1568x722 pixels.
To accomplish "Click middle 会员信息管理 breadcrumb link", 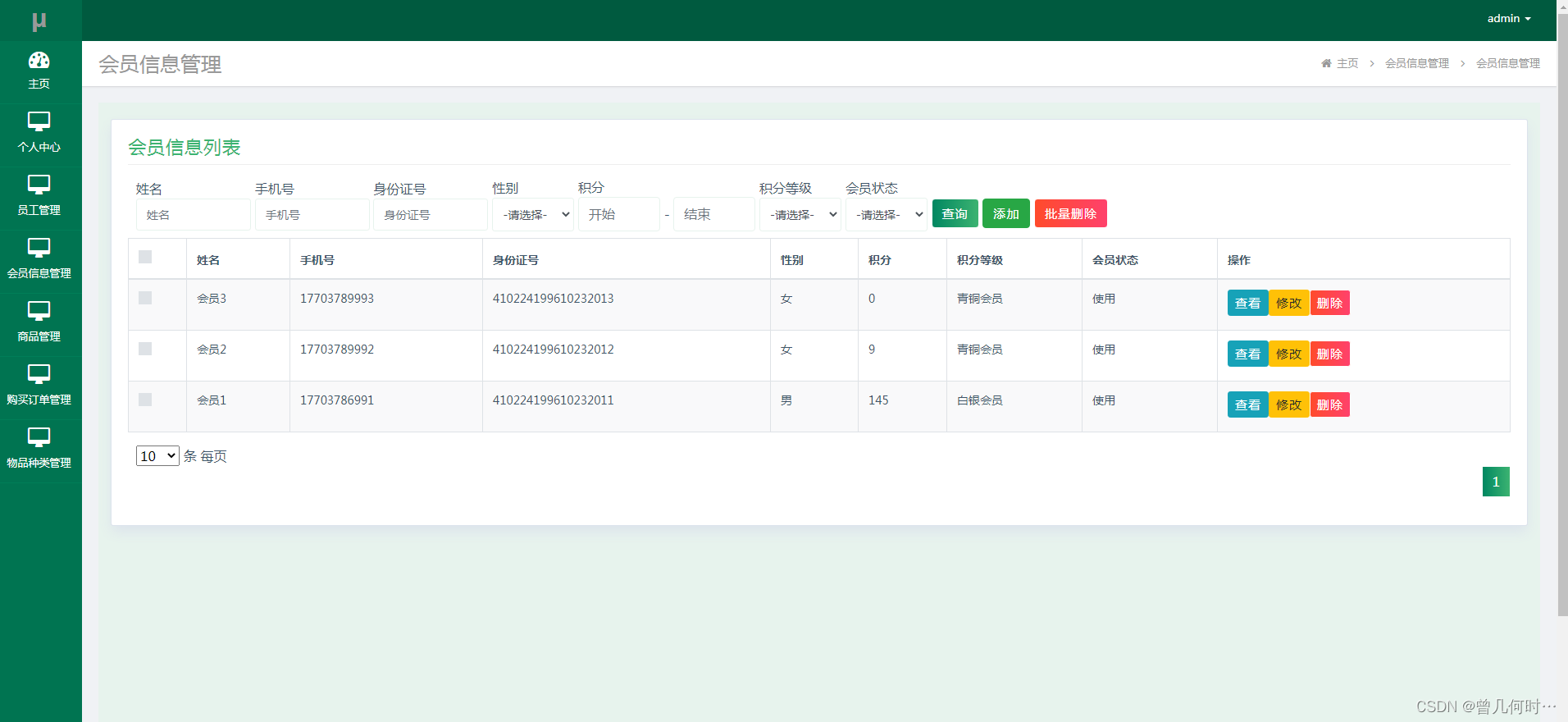I will pyautogui.click(x=1417, y=63).
